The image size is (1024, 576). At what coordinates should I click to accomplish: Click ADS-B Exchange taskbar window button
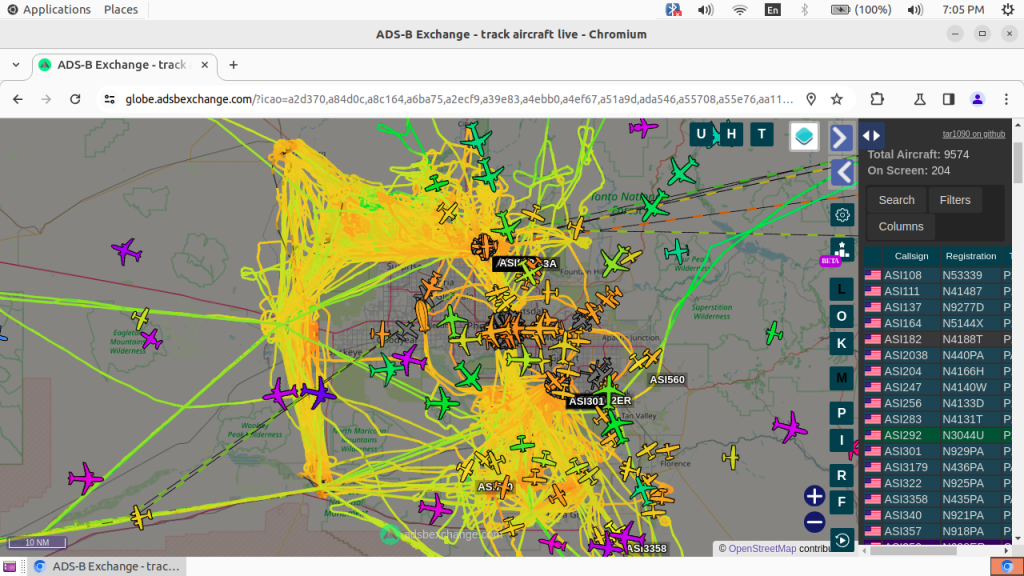(108, 566)
